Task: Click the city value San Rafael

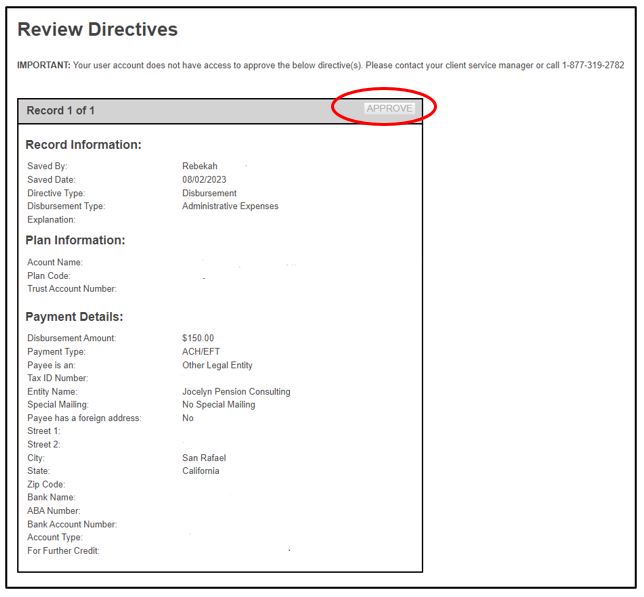Action: [204, 458]
